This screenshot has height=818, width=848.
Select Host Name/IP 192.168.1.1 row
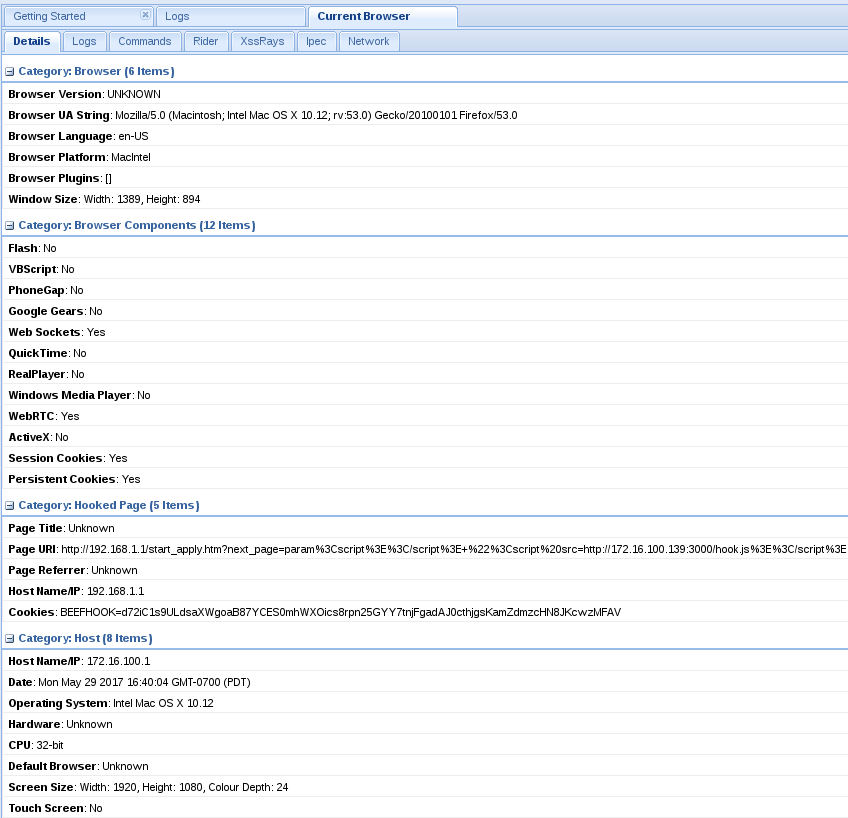click(425, 591)
